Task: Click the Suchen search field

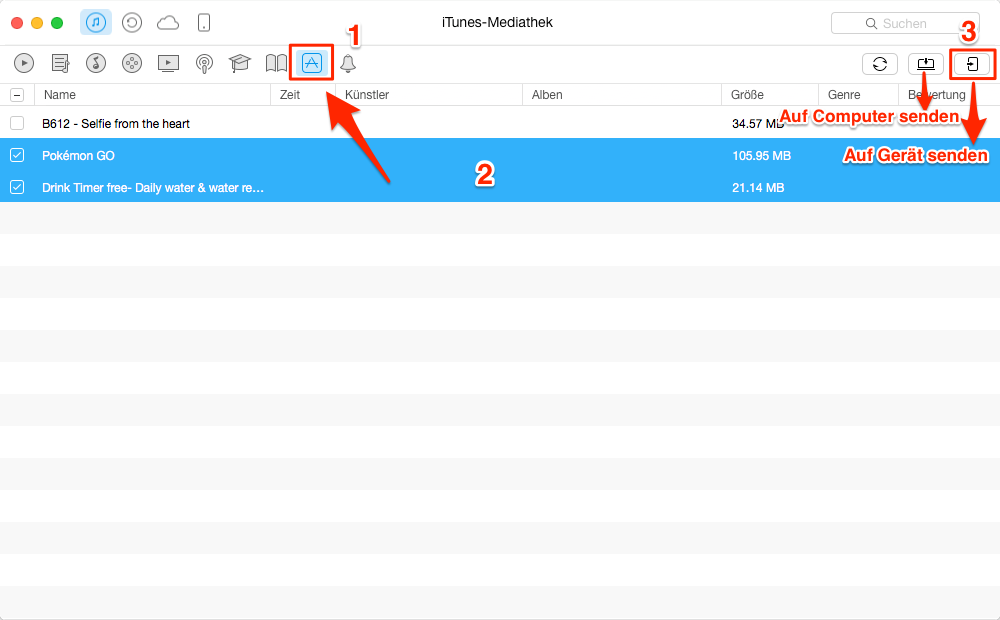Action: pyautogui.click(x=905, y=24)
